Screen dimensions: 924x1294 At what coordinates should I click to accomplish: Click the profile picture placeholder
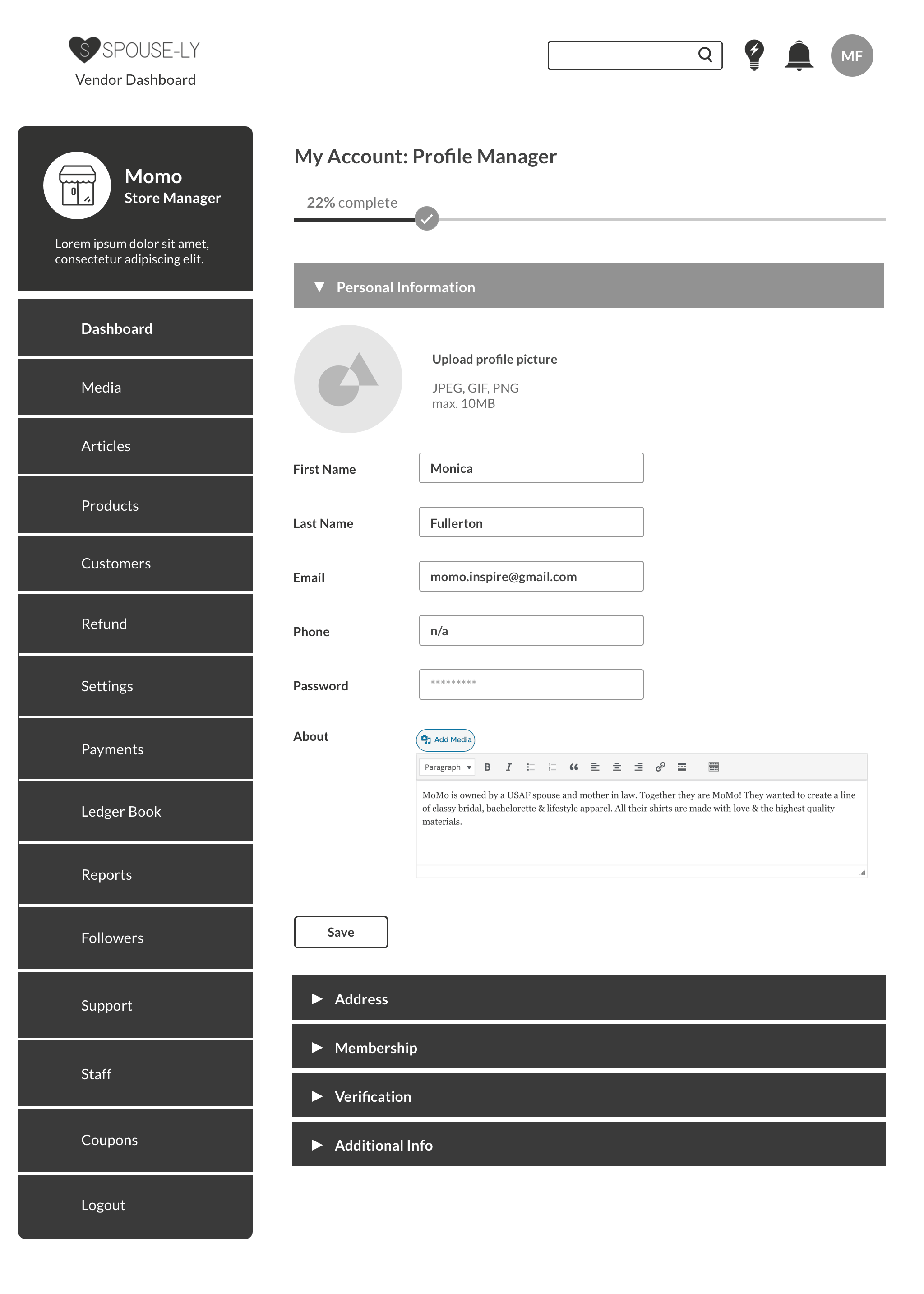[x=348, y=379]
